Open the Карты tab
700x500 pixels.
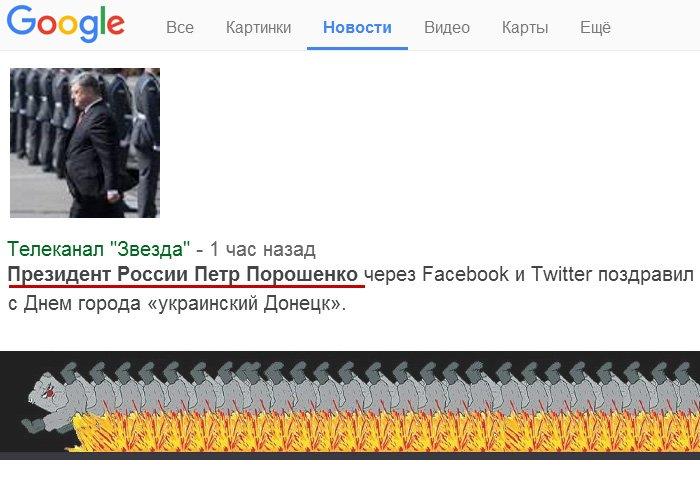coord(525,27)
